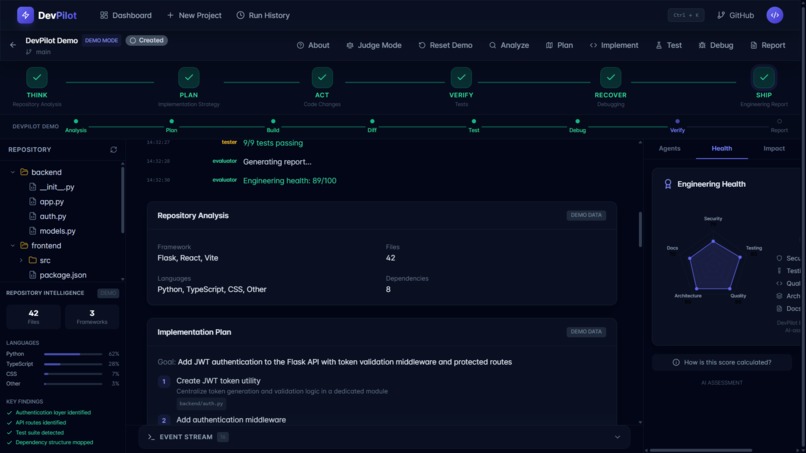Screen dimensions: 806x453
Task: Run the Debug action
Action: [716, 45]
